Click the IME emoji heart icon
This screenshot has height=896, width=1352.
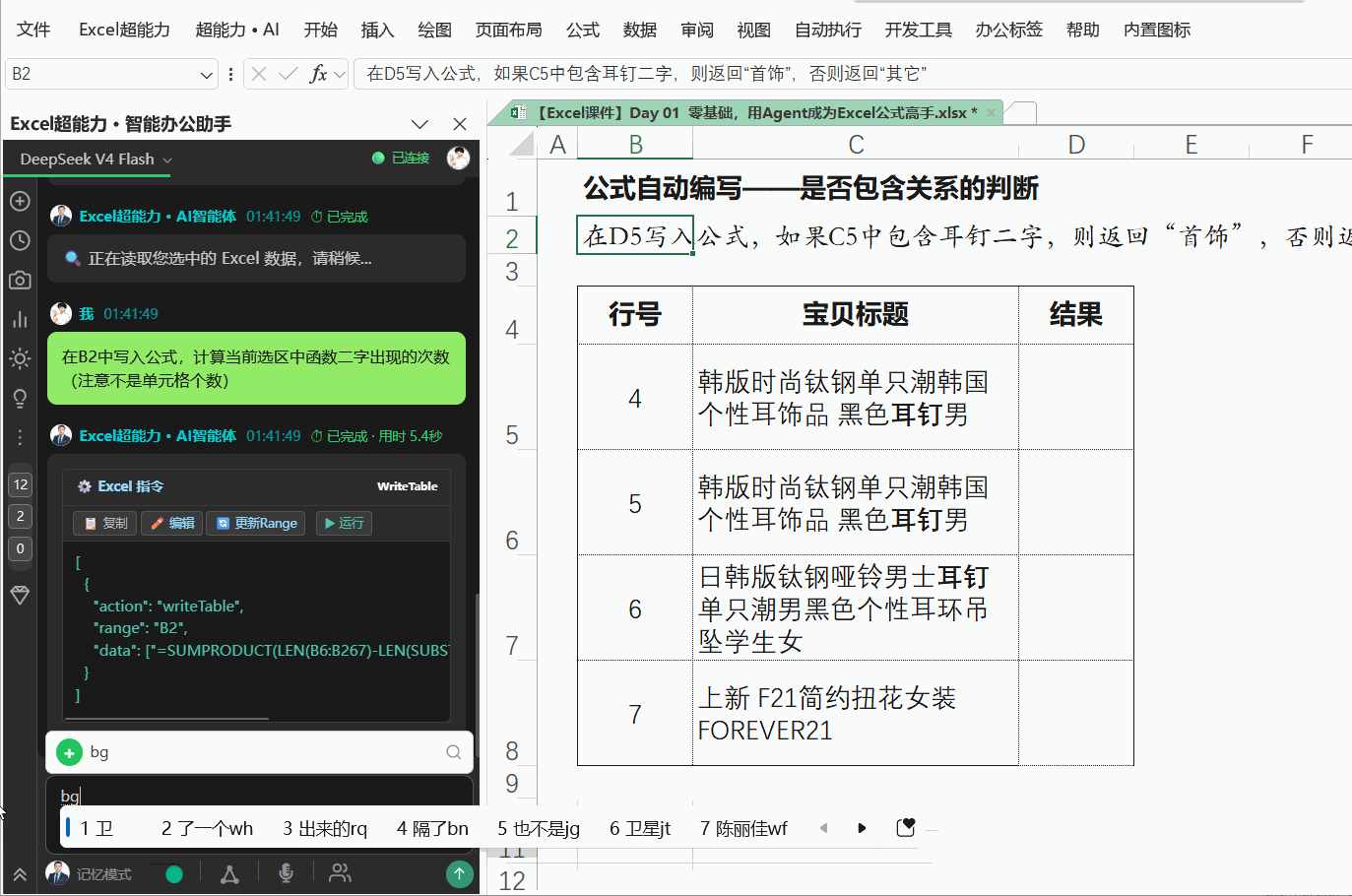[x=906, y=828]
